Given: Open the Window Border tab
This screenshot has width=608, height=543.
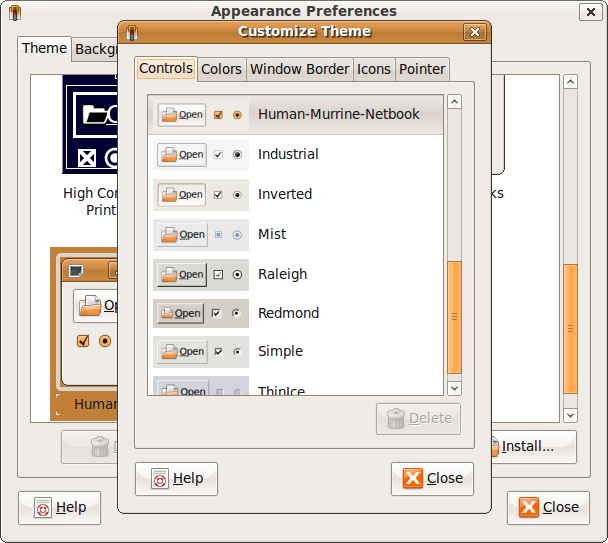Looking at the screenshot, I should point(299,69).
